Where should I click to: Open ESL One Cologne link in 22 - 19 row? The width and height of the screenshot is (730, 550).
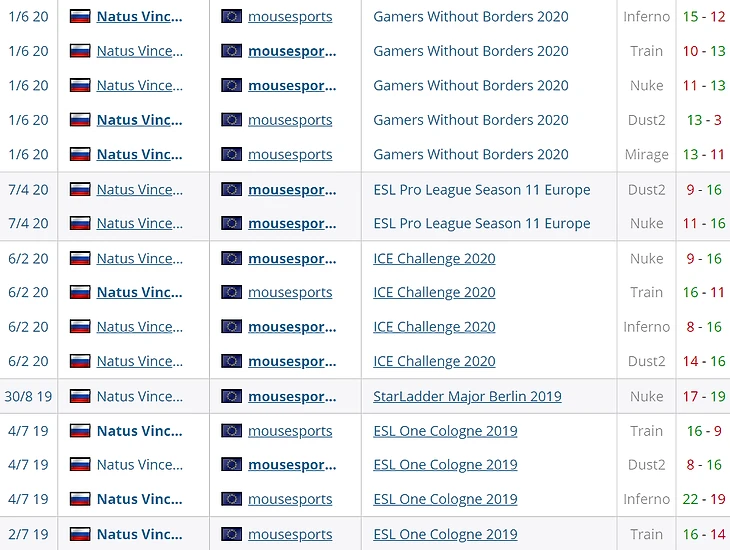[445, 499]
